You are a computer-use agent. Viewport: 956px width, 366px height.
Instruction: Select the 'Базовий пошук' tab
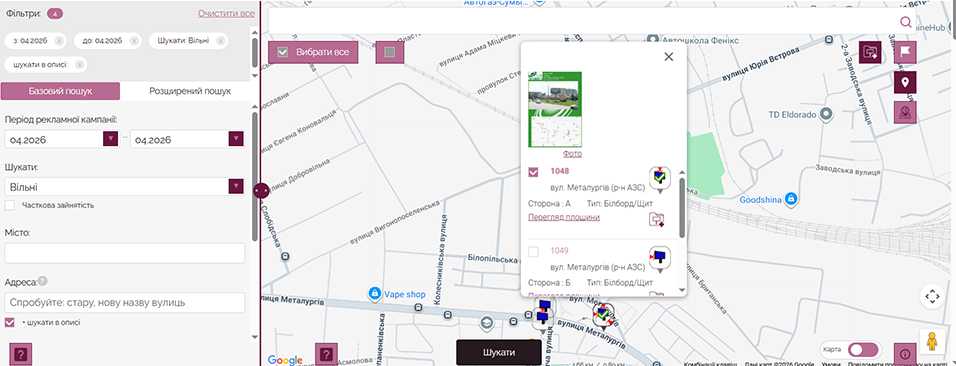click(x=60, y=92)
